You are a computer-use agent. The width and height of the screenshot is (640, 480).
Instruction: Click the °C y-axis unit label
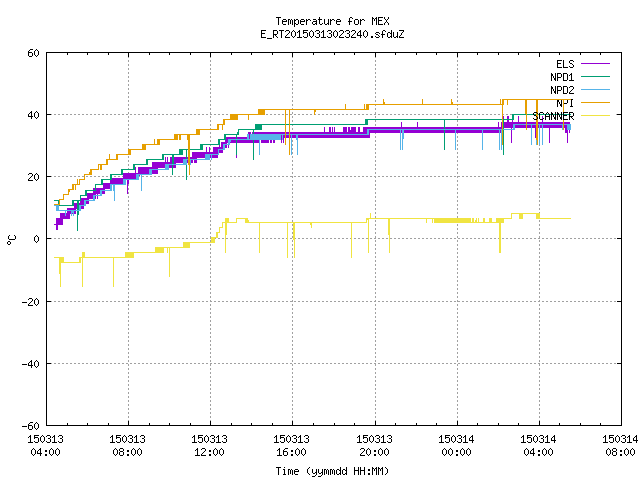11,240
